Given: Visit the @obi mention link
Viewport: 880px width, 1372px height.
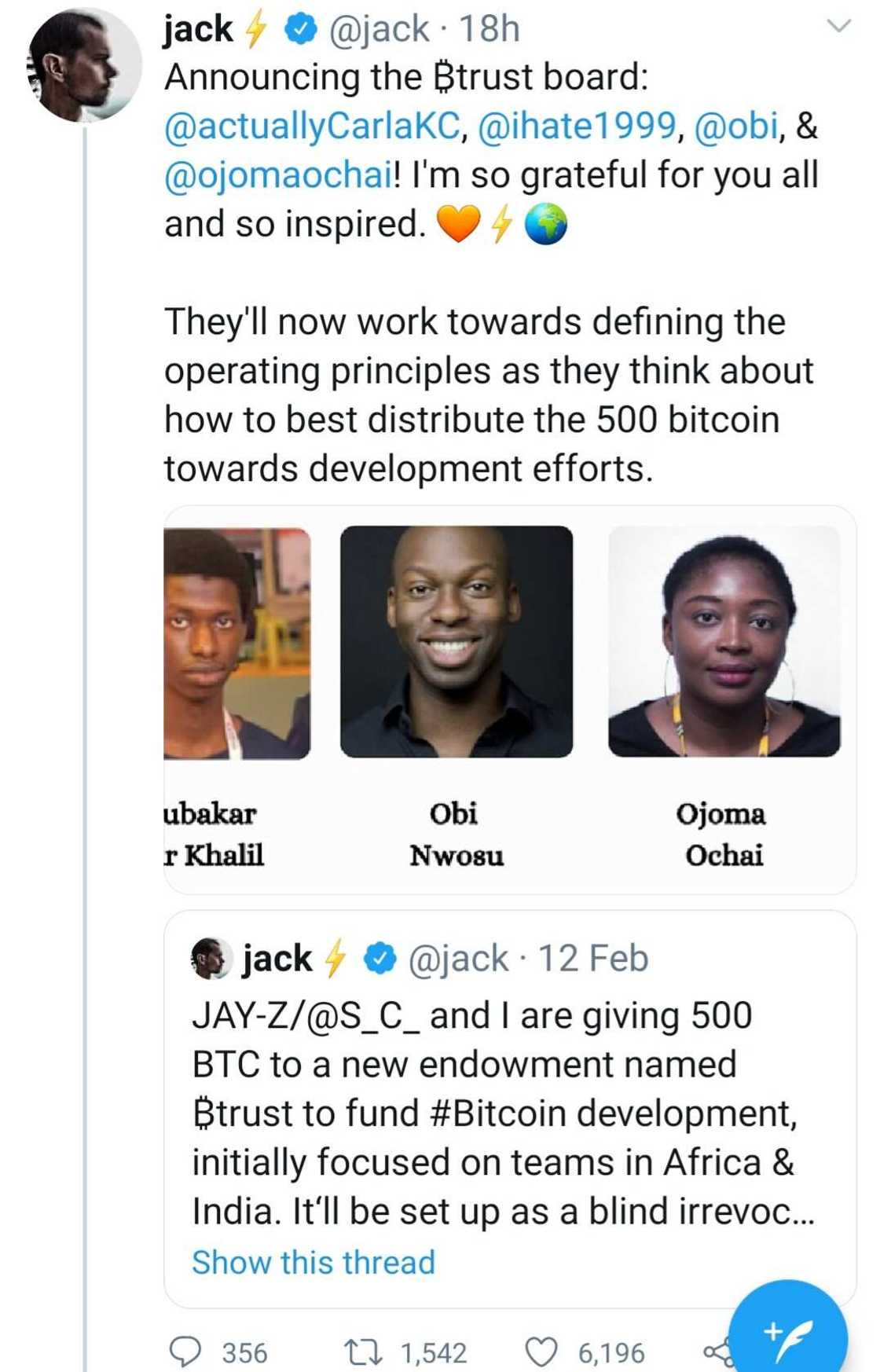Looking at the screenshot, I should pos(736,127).
